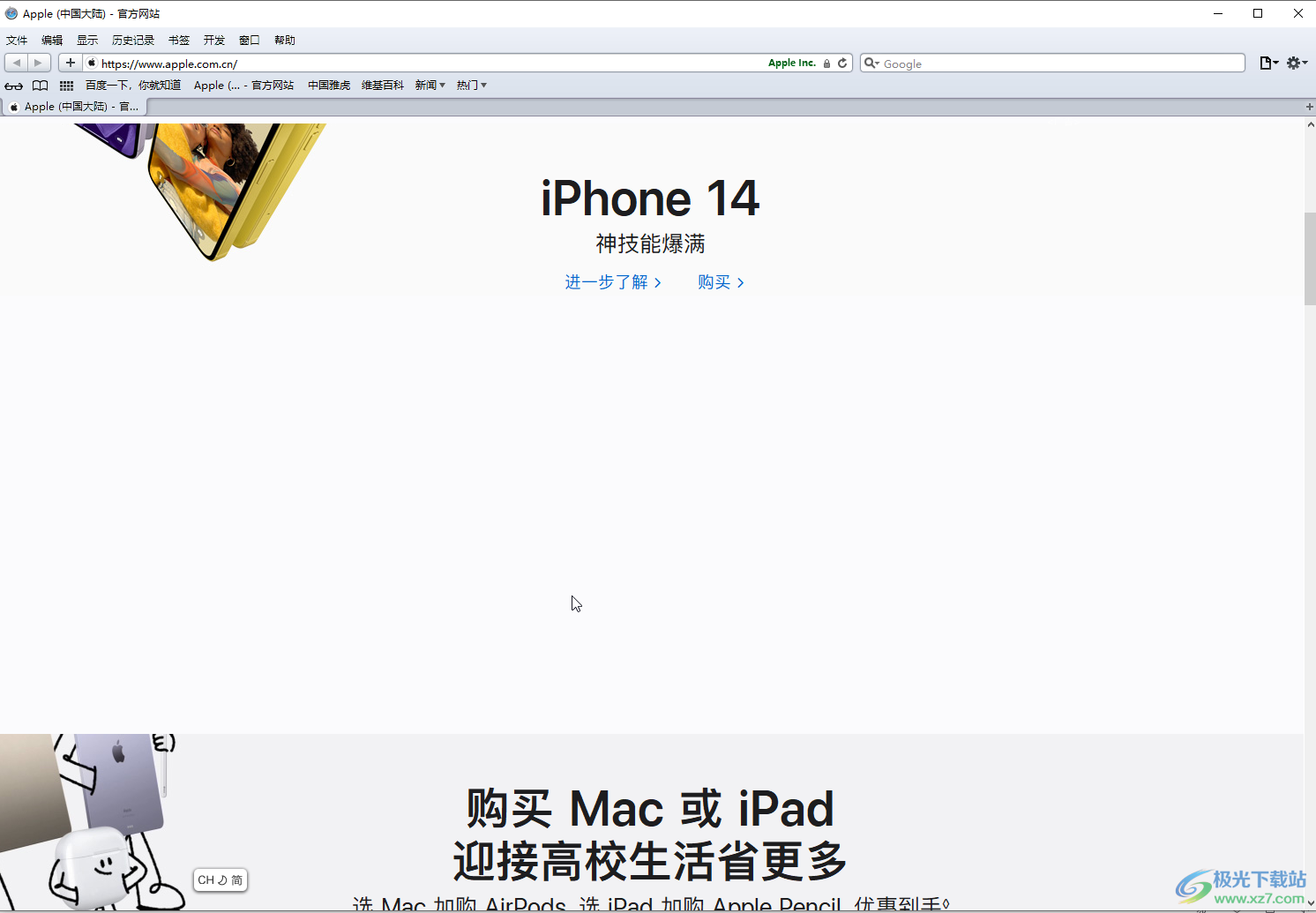Open the 文件 menu
Viewport: 1316px width, 913px height.
click(x=17, y=41)
